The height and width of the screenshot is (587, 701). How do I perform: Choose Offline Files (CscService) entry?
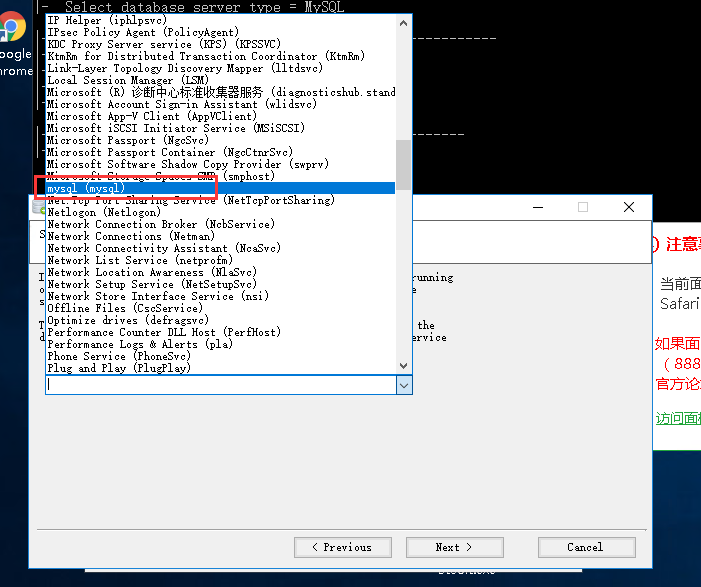pyautogui.click(x=221, y=308)
